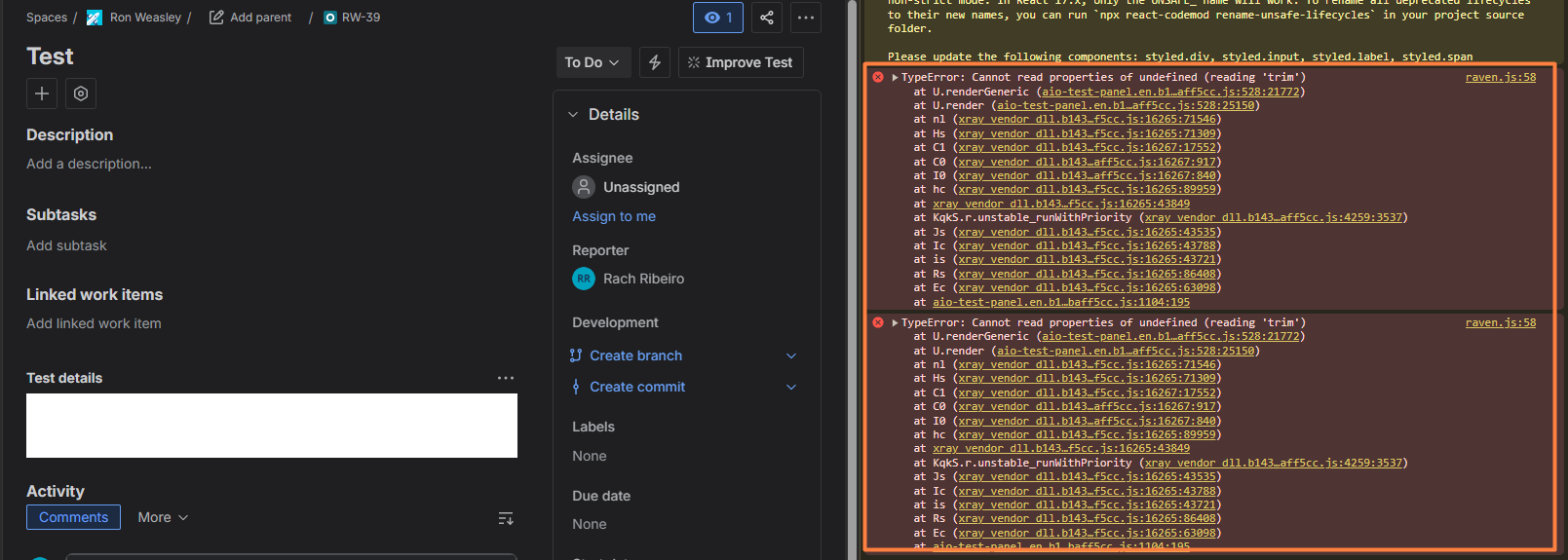Click the activity sort order icon
This screenshot has height=560, width=1568.
pyautogui.click(x=505, y=518)
